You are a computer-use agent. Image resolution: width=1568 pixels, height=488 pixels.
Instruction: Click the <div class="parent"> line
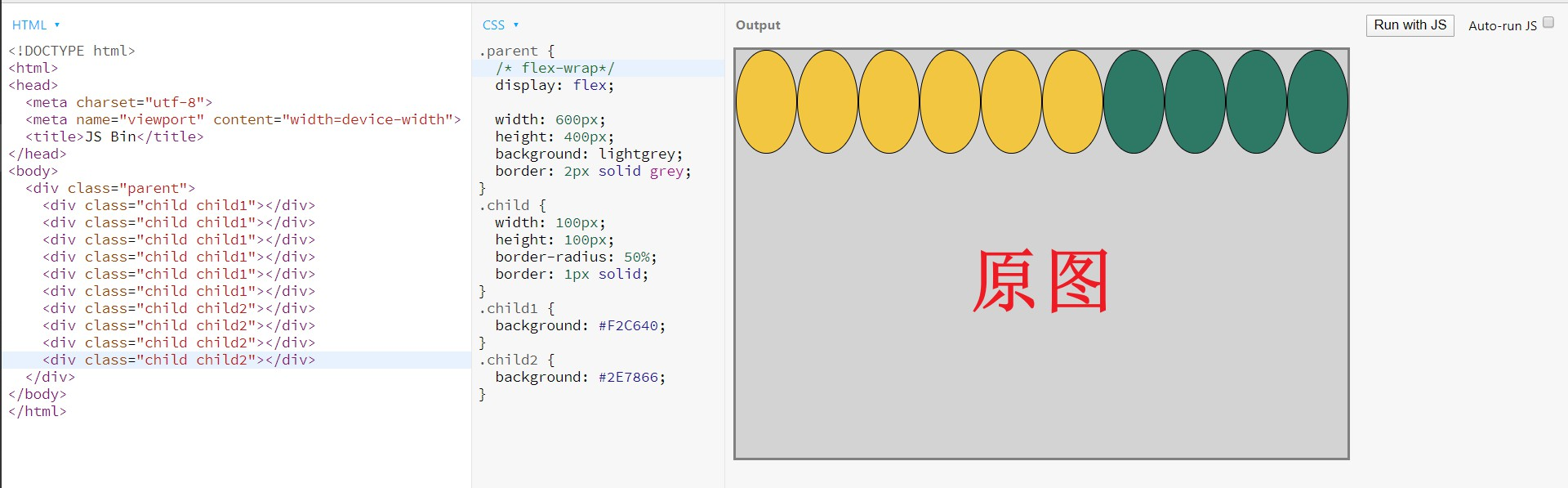110,188
